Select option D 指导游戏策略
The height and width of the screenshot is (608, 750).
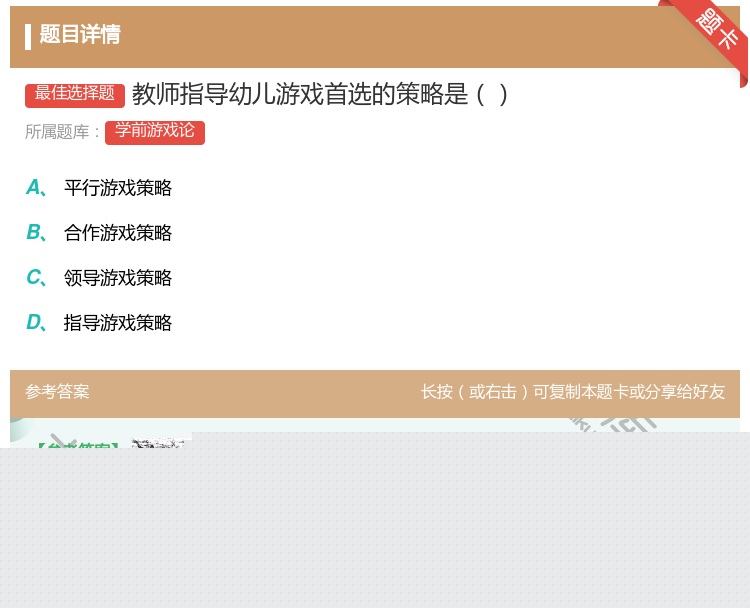[x=118, y=323]
